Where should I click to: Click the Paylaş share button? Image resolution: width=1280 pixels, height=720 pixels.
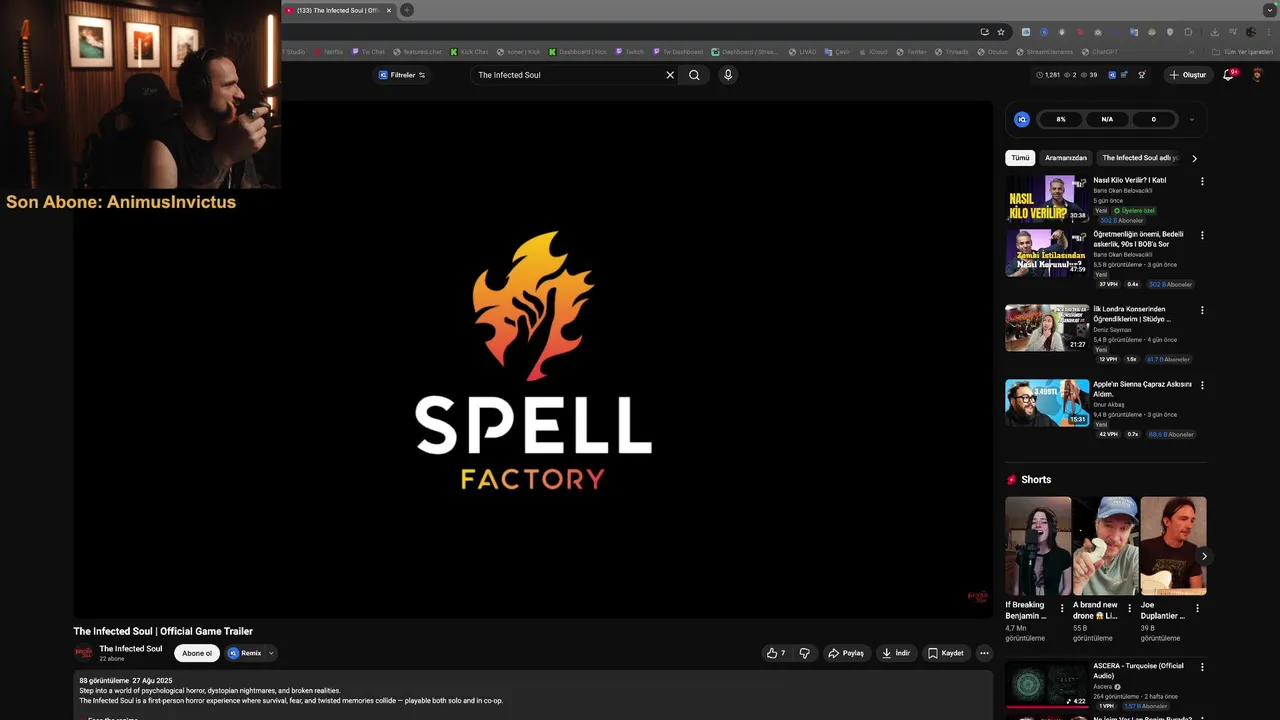click(x=846, y=653)
